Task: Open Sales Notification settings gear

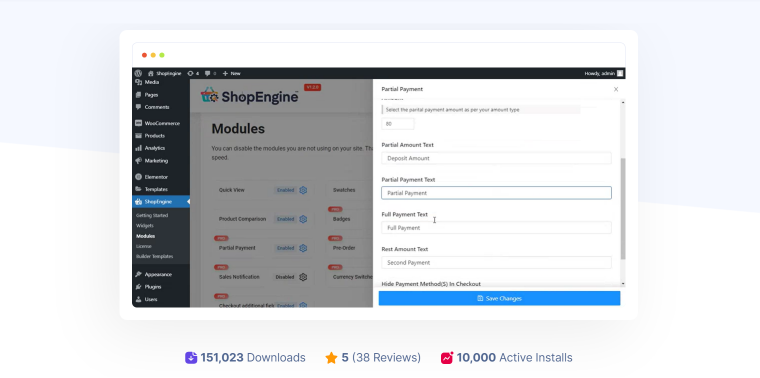Action: [303, 277]
